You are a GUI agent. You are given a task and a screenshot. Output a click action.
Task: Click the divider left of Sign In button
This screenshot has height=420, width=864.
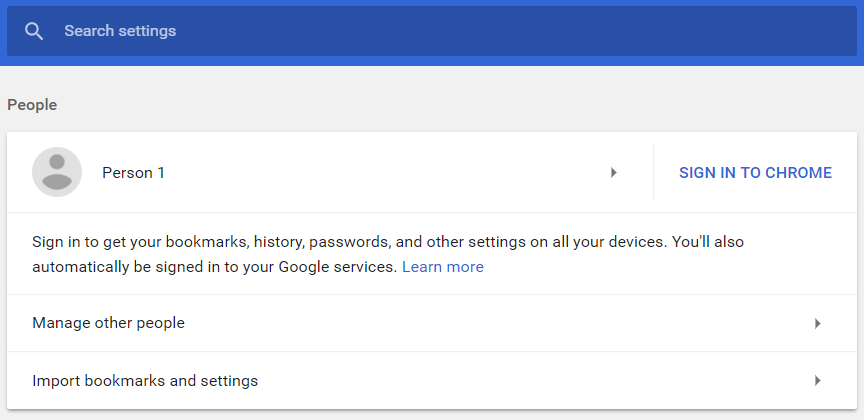pos(654,172)
